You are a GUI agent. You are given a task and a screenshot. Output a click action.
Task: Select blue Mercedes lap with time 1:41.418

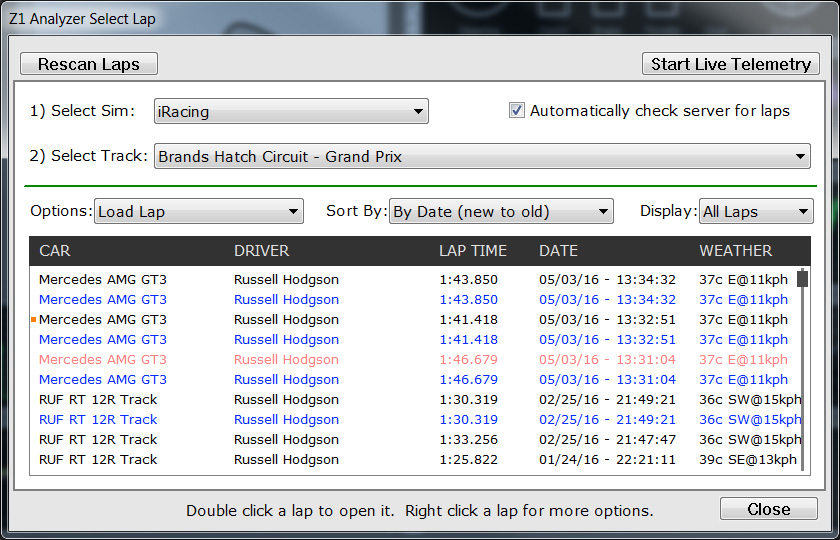click(x=415, y=340)
